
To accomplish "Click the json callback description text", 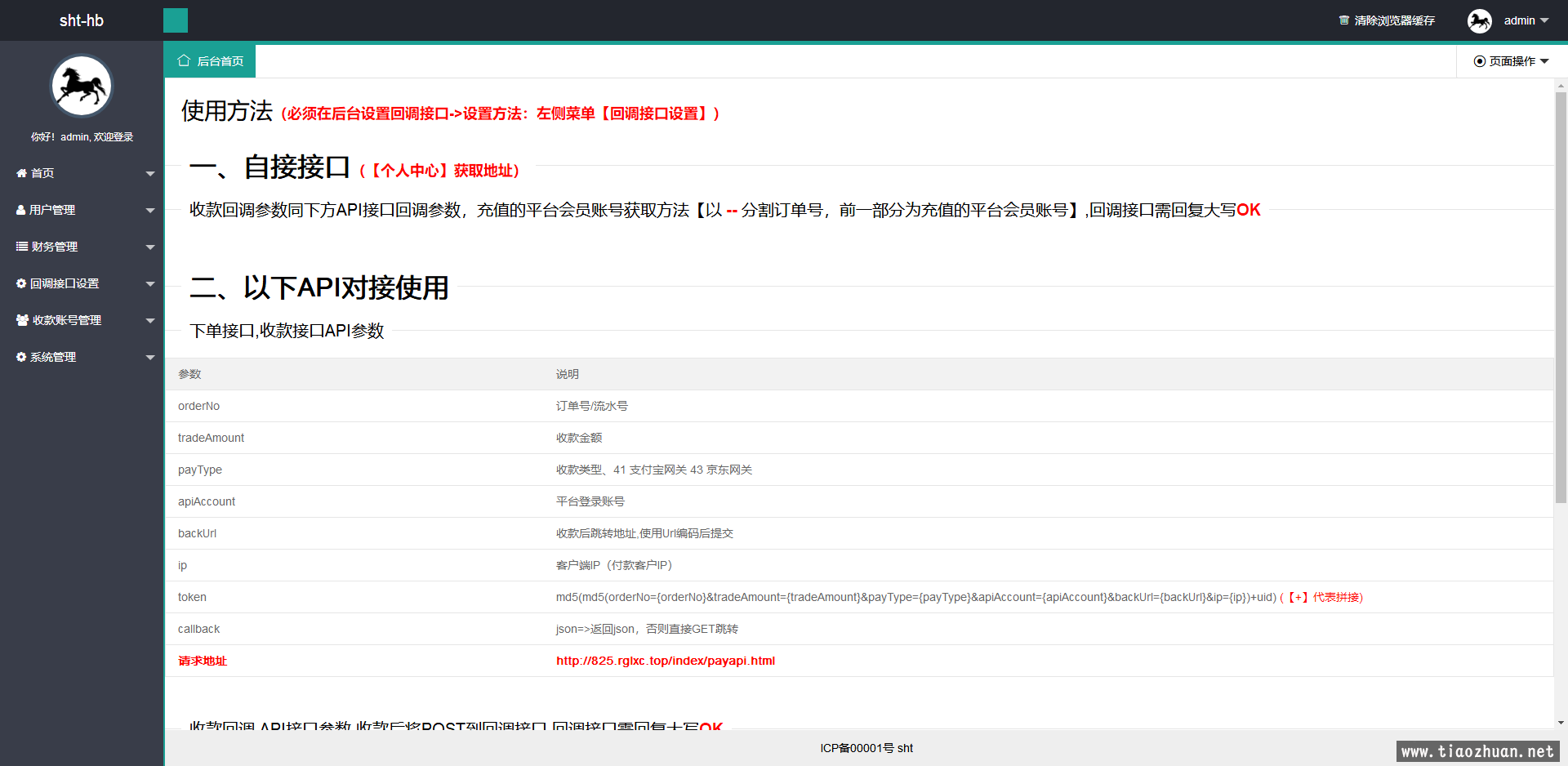I will click(647, 629).
